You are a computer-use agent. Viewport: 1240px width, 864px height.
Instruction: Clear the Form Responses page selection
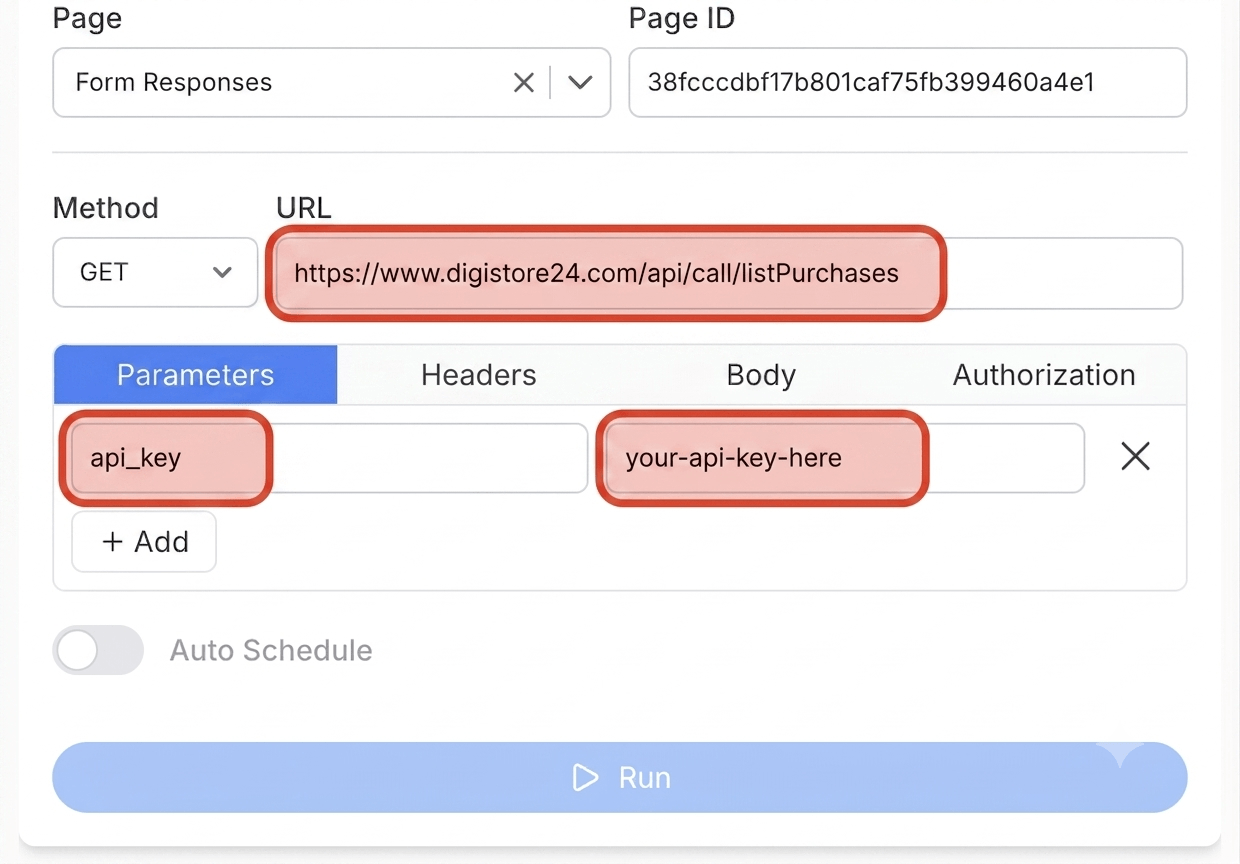click(524, 83)
